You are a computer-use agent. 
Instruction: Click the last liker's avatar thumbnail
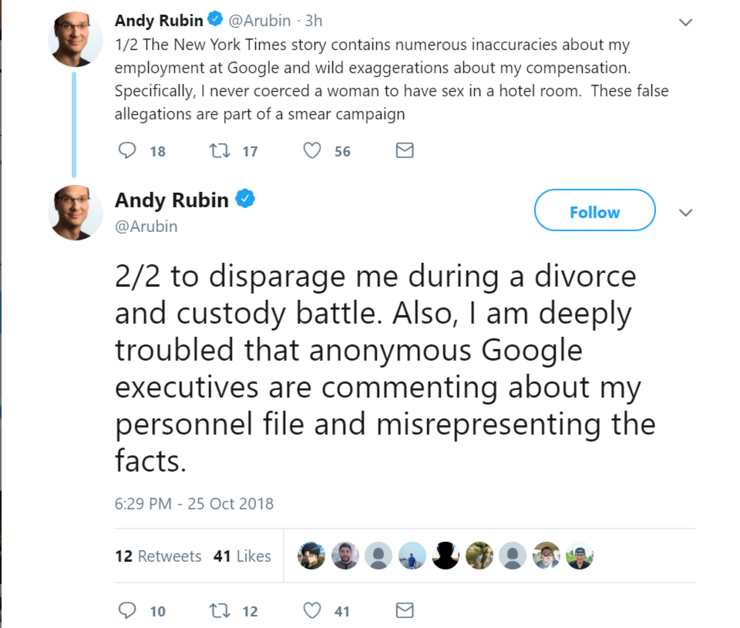(580, 556)
